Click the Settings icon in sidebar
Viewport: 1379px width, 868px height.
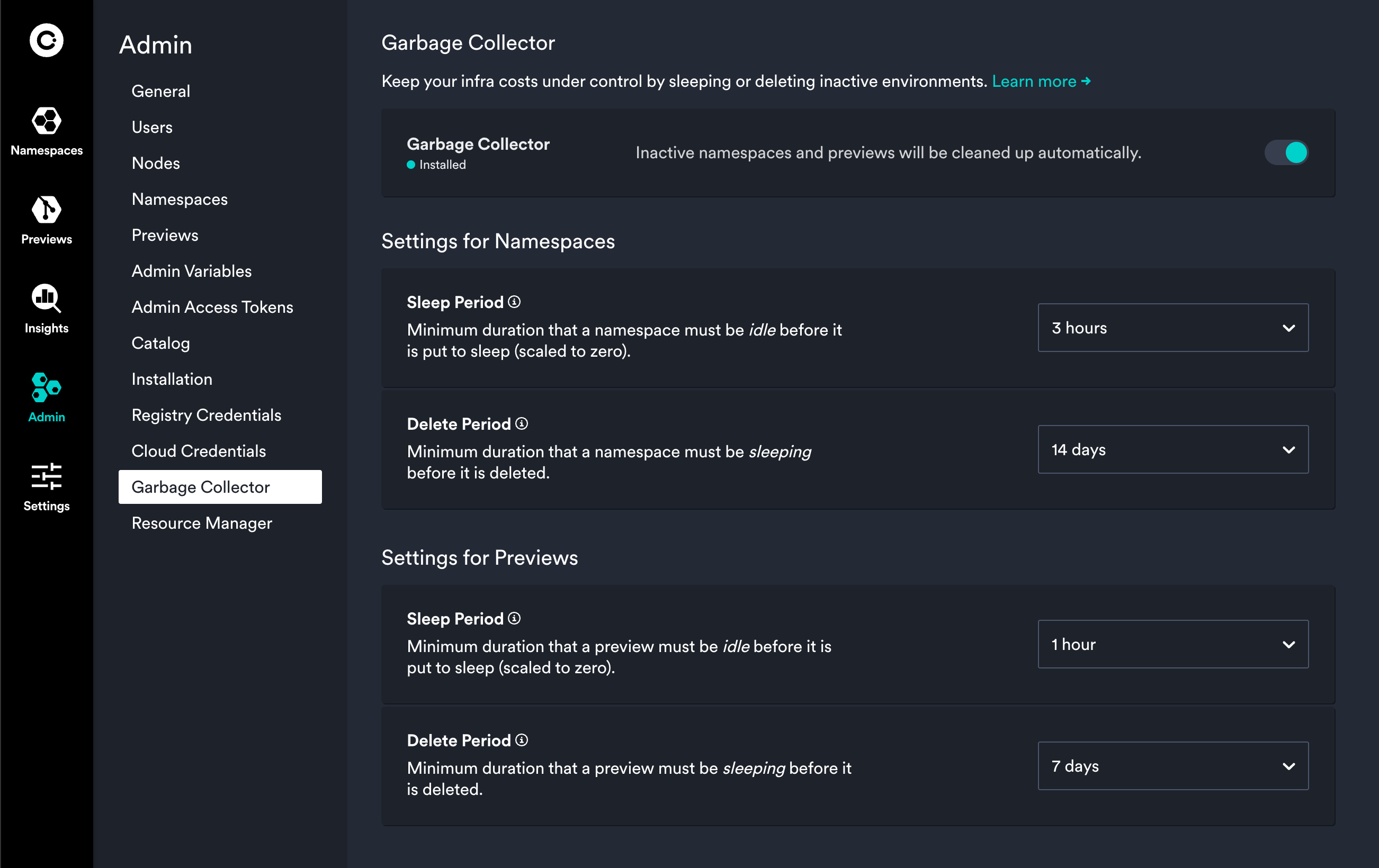click(x=47, y=480)
